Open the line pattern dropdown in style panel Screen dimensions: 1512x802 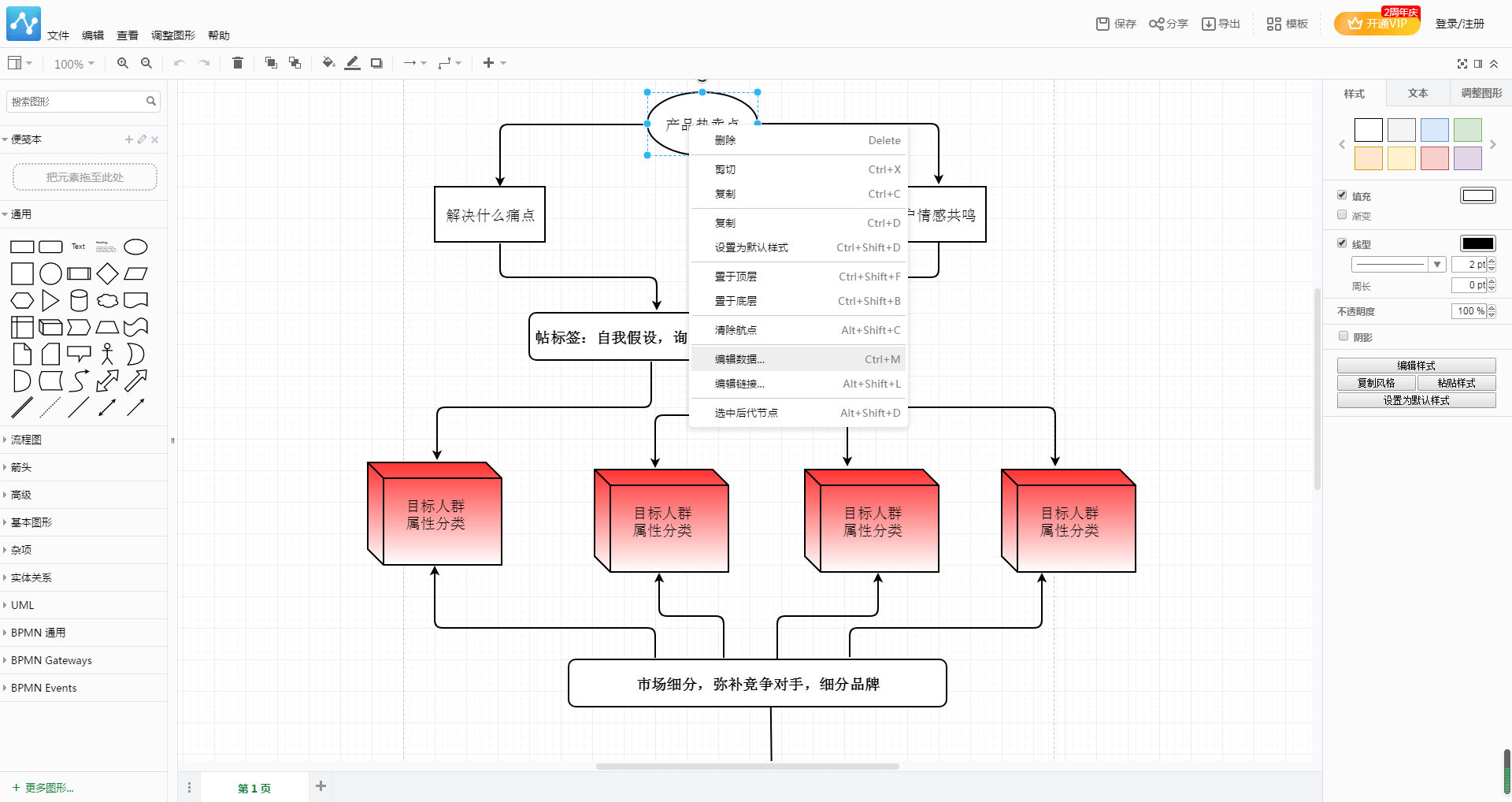pos(1399,264)
